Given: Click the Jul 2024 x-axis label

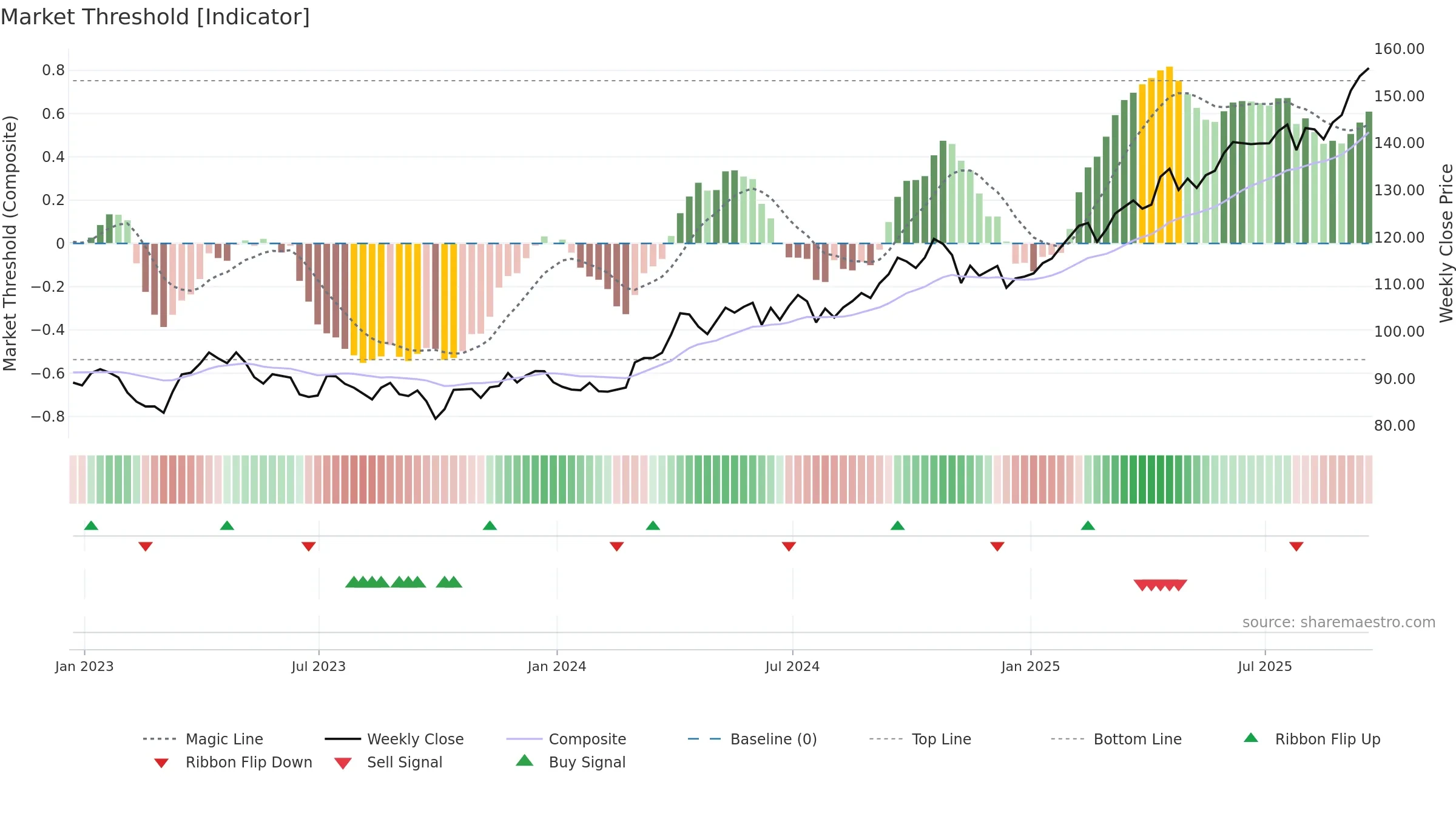Looking at the screenshot, I should point(792,666).
